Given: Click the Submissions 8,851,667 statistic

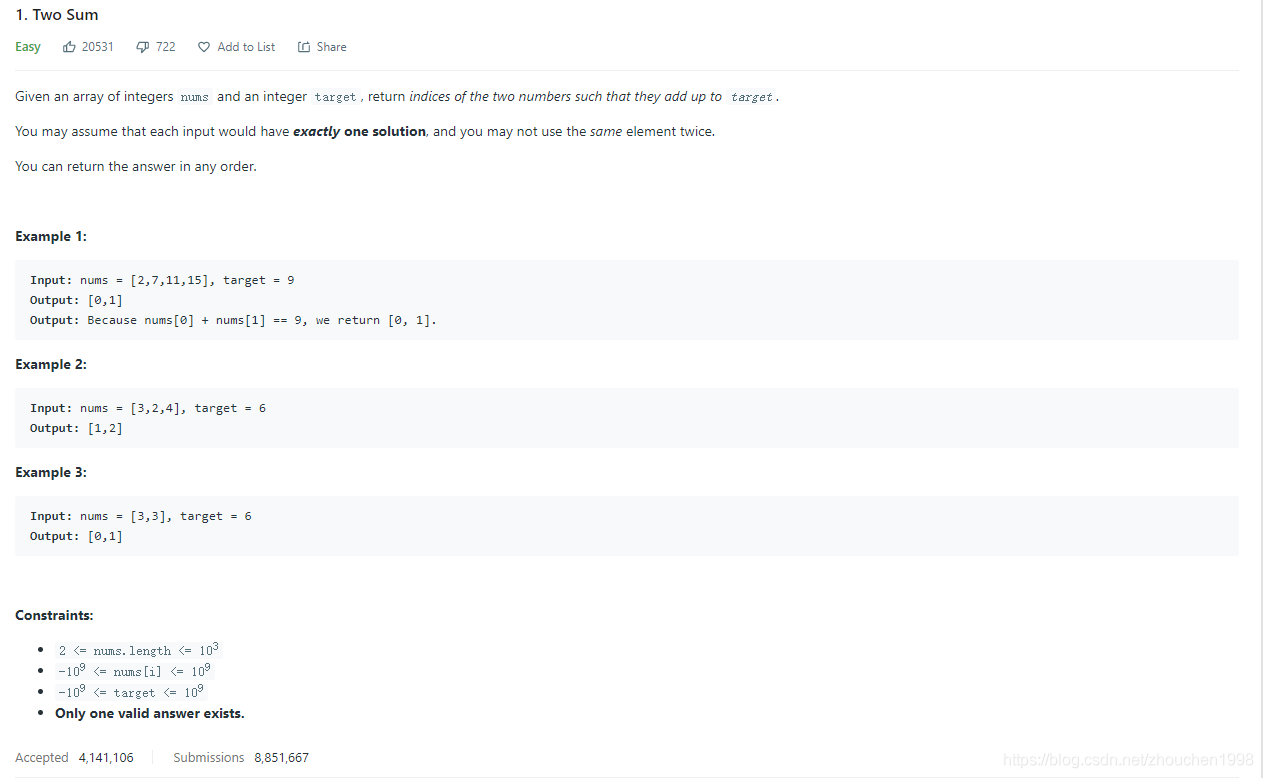Looking at the screenshot, I should coord(241,758).
